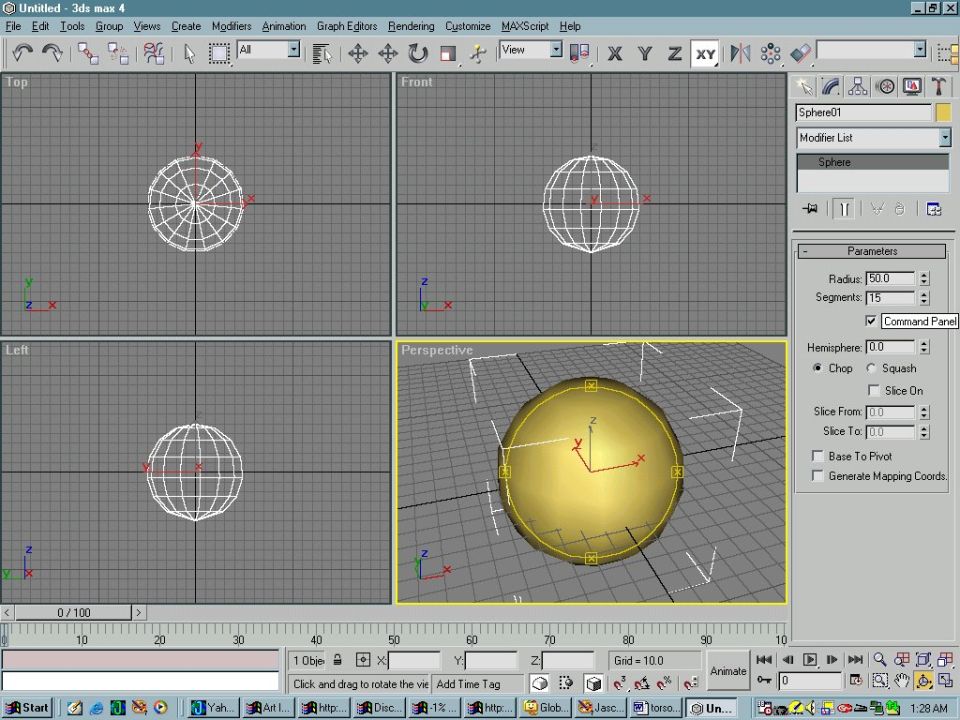This screenshot has height=720, width=960.
Task: Click Add Time Tag
Action: [468, 684]
